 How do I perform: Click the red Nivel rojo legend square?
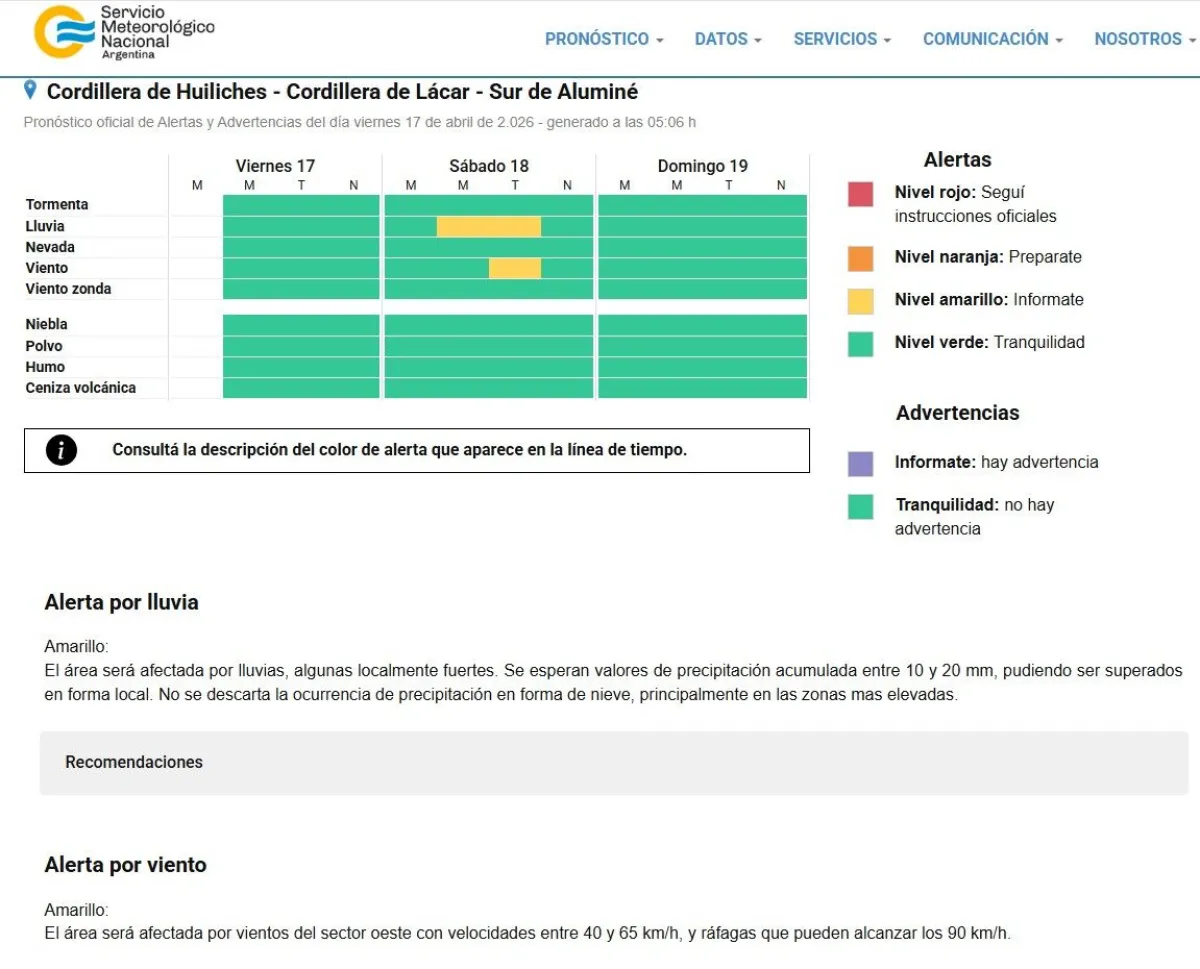[860, 194]
